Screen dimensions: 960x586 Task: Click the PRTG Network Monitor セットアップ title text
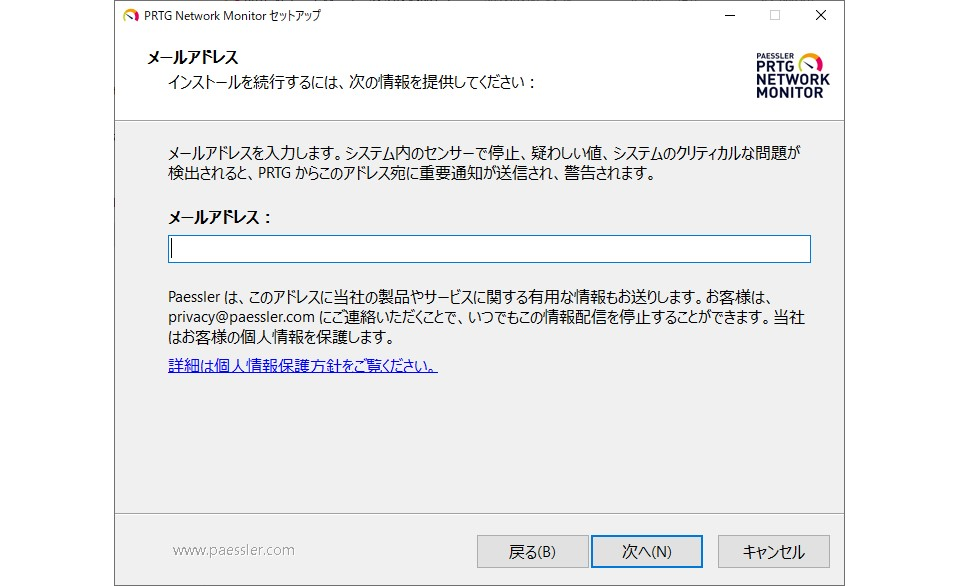pyautogui.click(x=232, y=15)
